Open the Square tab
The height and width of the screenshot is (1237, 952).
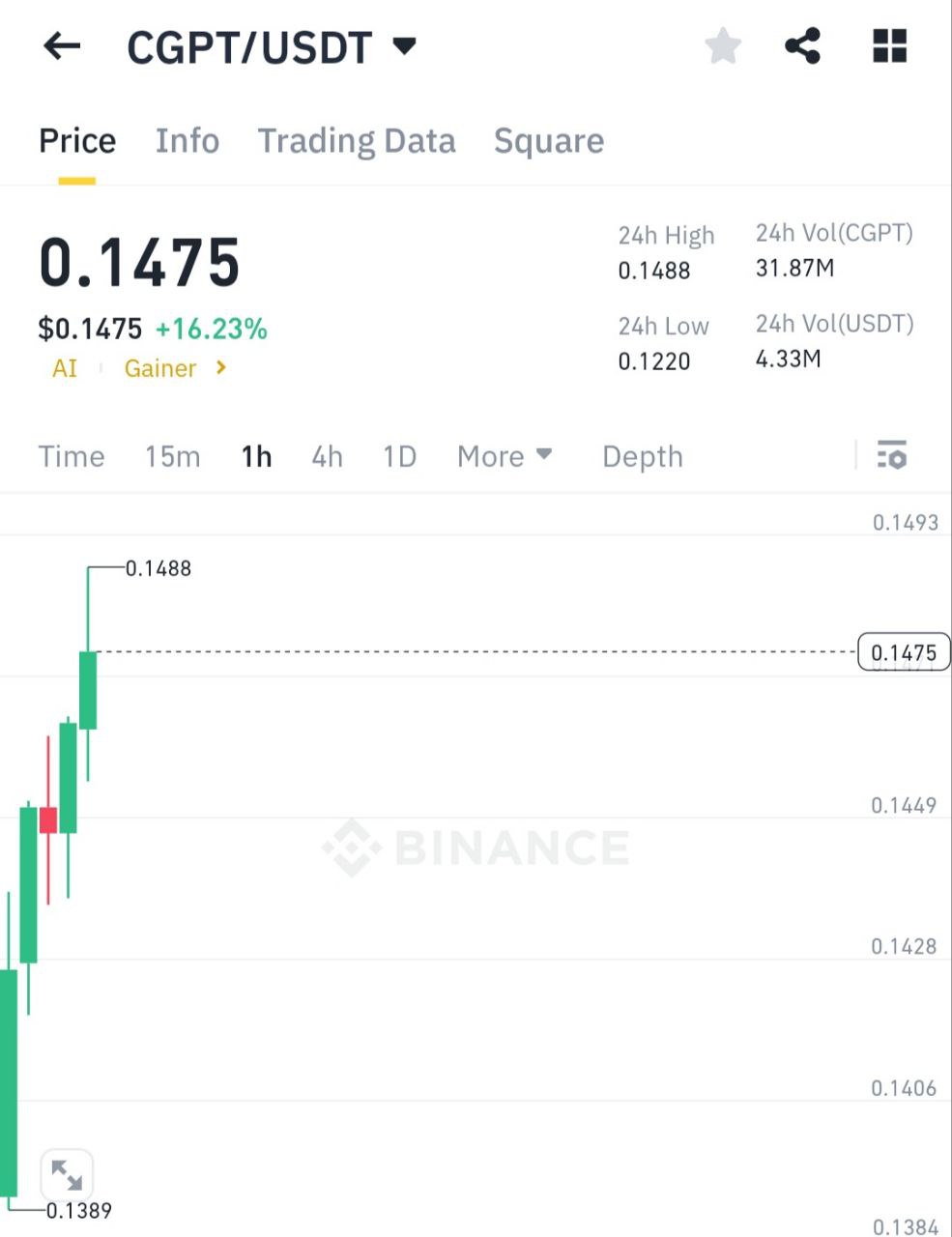549,141
